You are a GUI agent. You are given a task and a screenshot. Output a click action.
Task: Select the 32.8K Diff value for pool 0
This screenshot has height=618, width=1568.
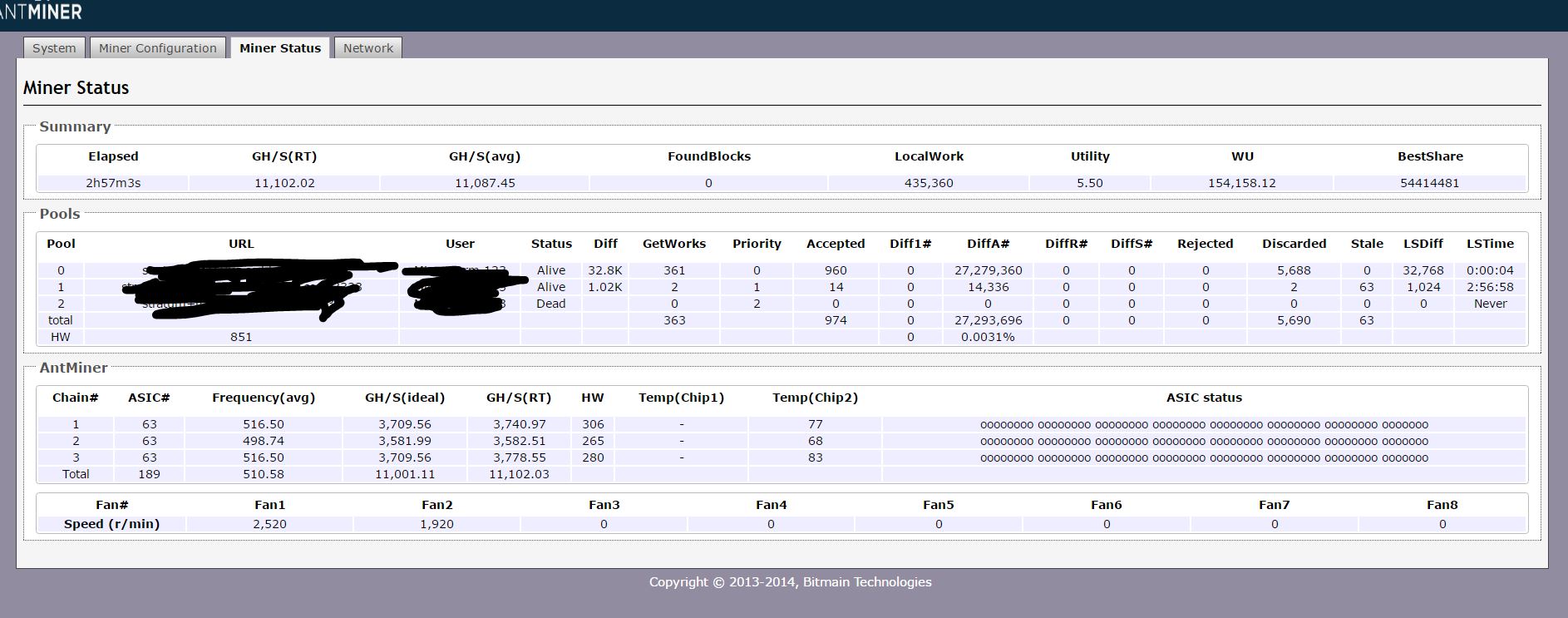click(x=605, y=270)
